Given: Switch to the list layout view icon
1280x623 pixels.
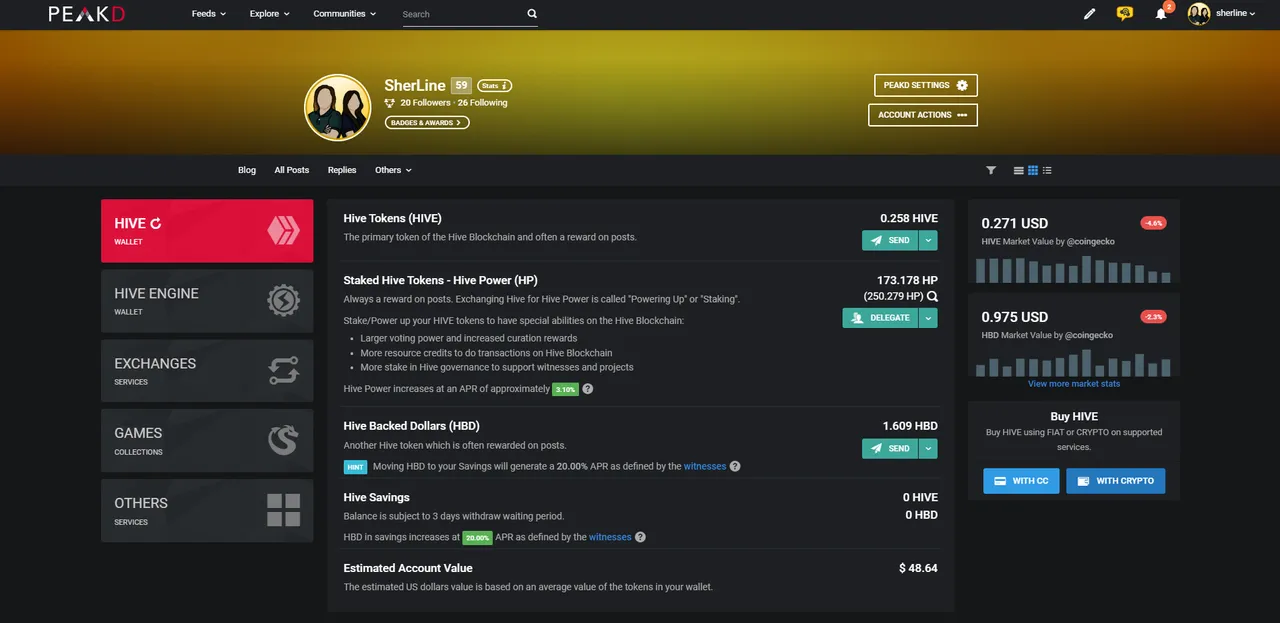Looking at the screenshot, I should tap(1019, 170).
